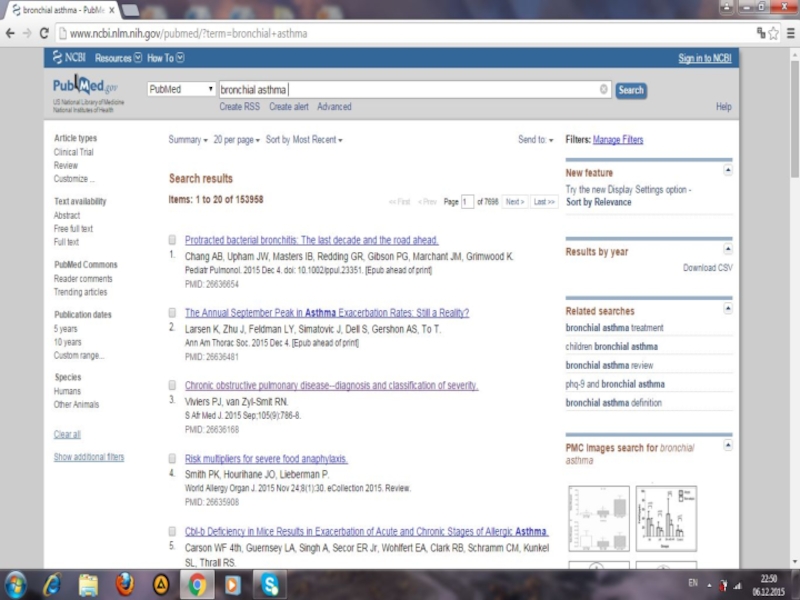Collapse the Related searches panel
Screen dimensions: 800x600
(728, 308)
